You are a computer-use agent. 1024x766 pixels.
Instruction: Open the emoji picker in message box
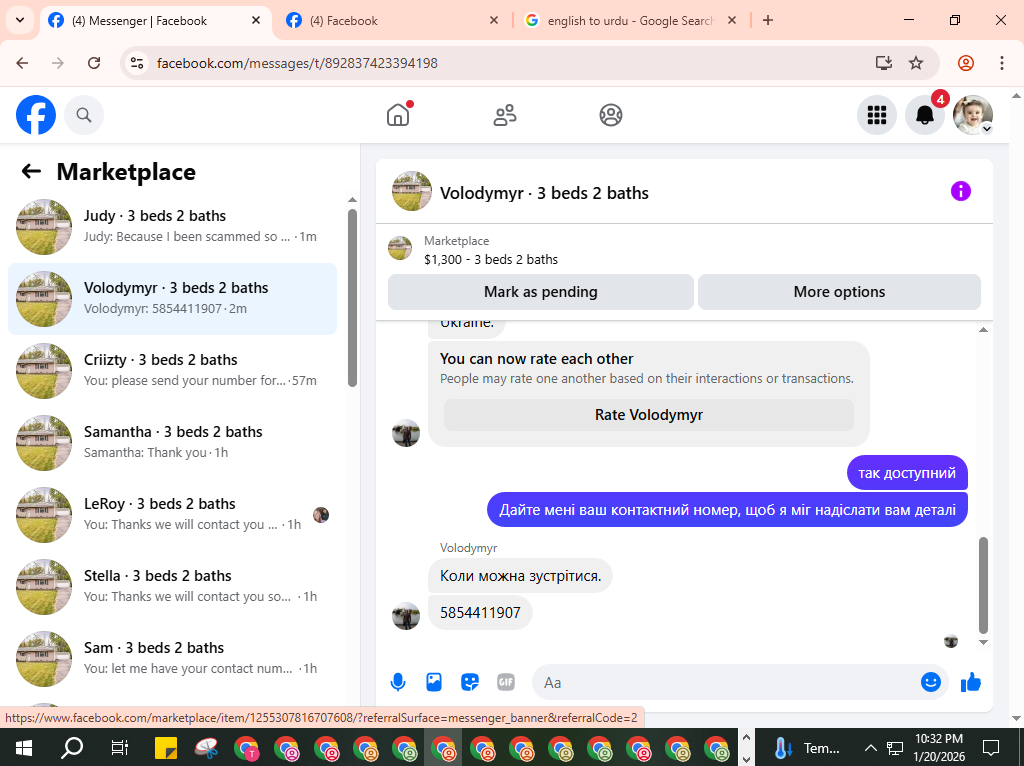coord(931,682)
